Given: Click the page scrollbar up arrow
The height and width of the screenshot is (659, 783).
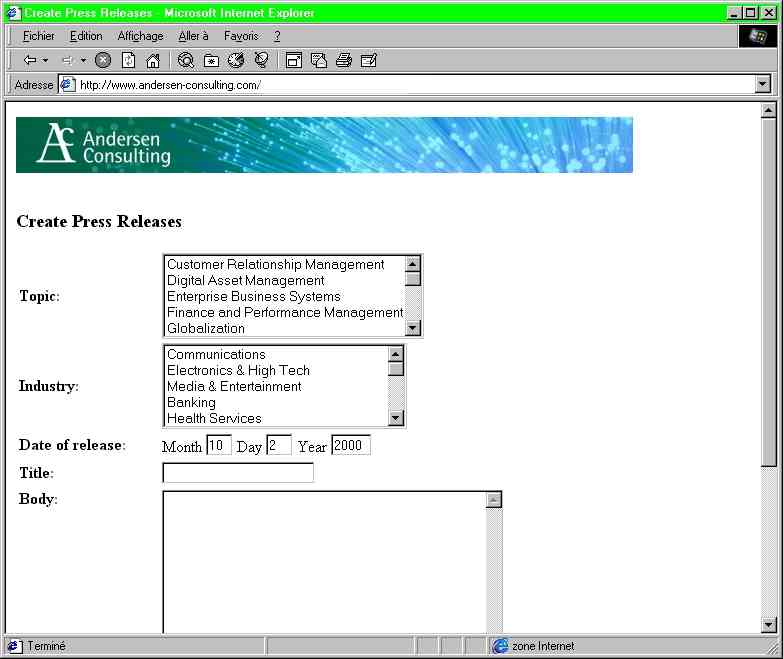Looking at the screenshot, I should [x=769, y=110].
